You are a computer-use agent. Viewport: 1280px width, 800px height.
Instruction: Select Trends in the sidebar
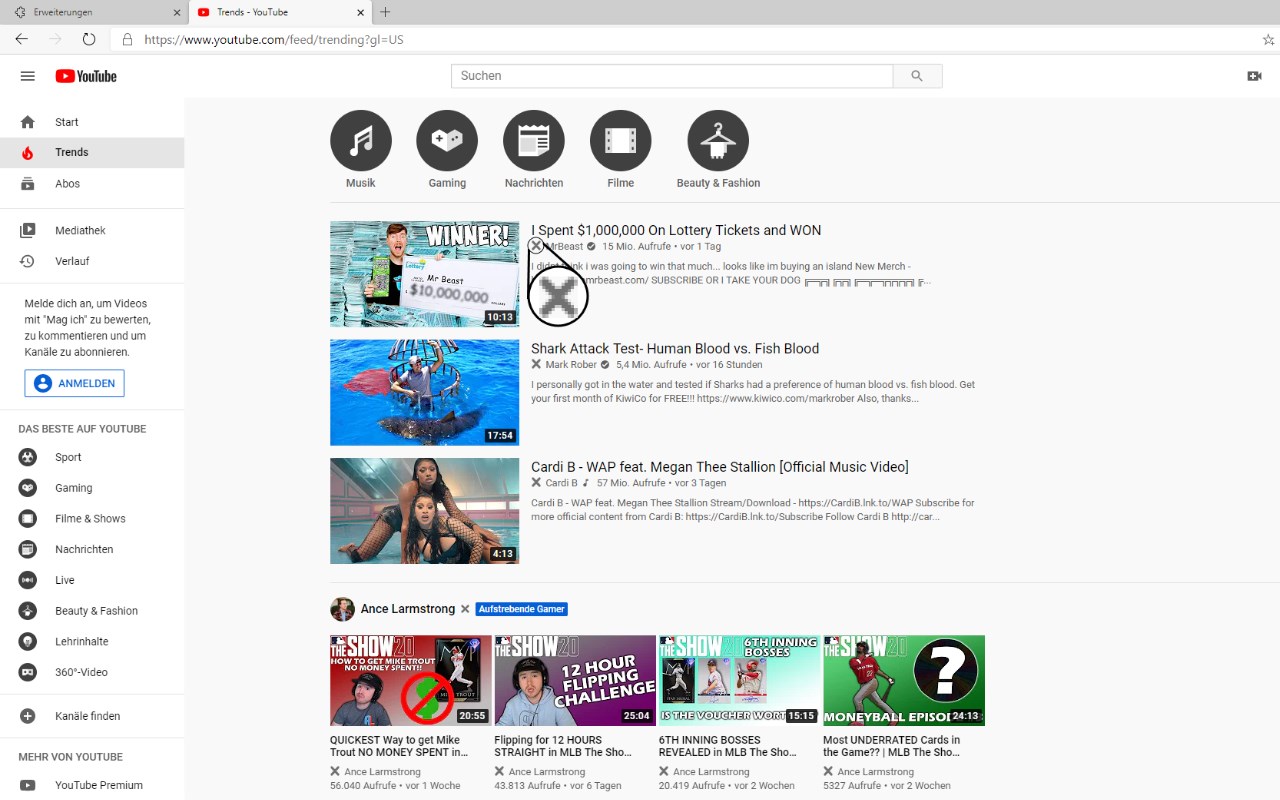92,153
